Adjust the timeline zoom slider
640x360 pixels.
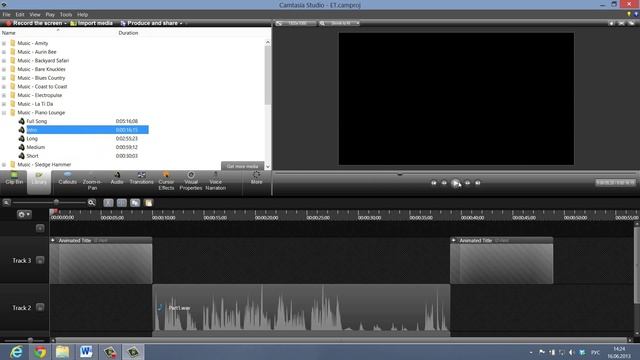pyautogui.click(x=56, y=202)
